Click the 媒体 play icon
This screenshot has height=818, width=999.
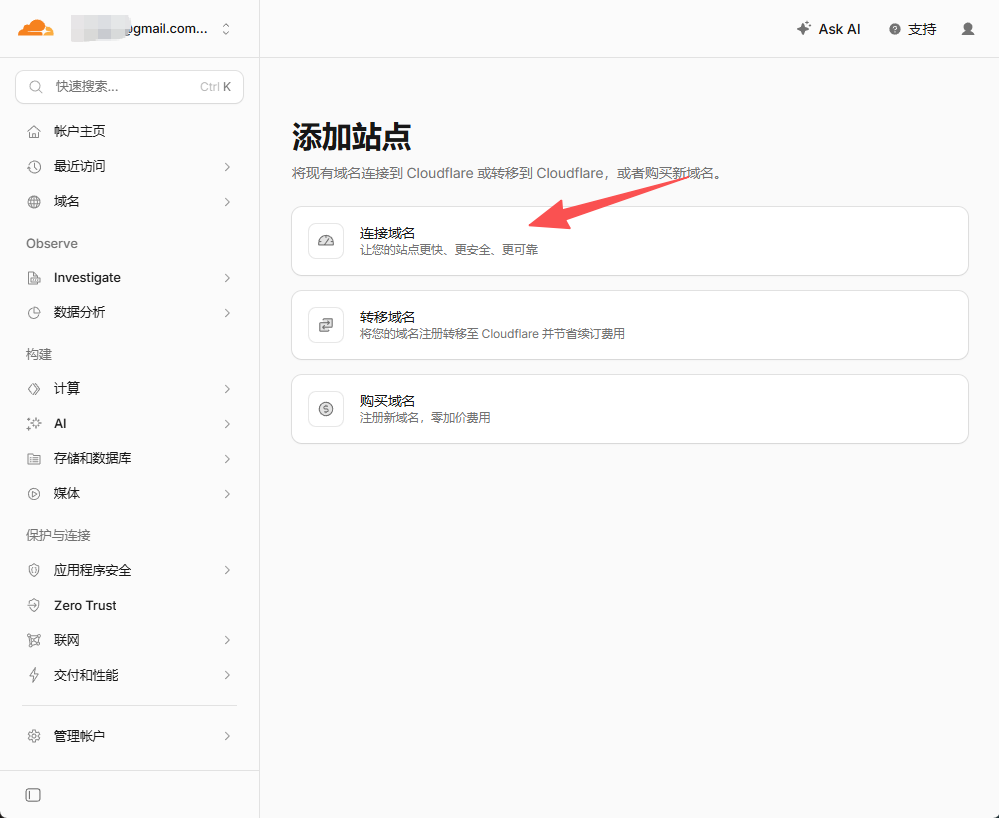[34, 494]
